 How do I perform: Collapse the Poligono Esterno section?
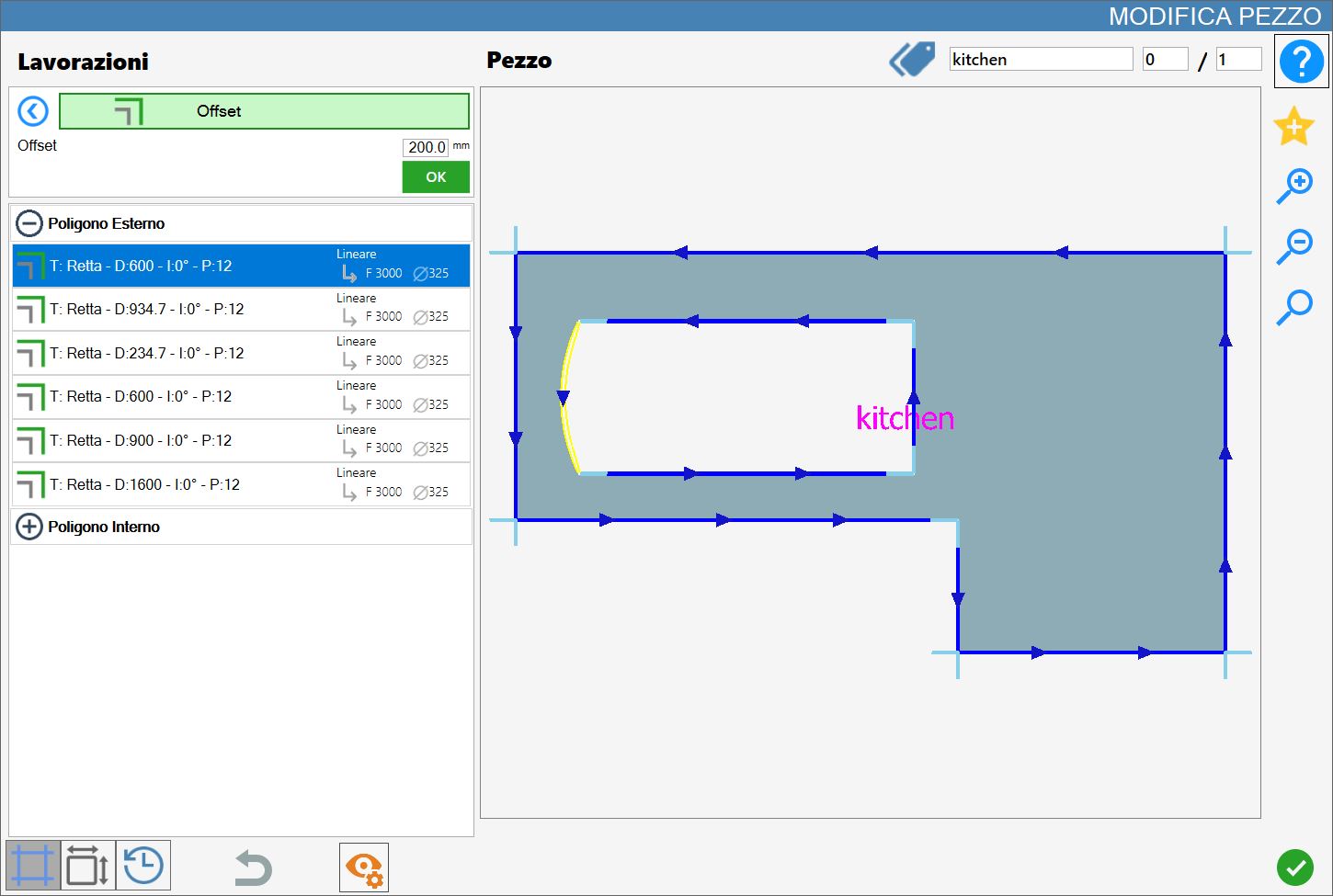tap(29, 223)
